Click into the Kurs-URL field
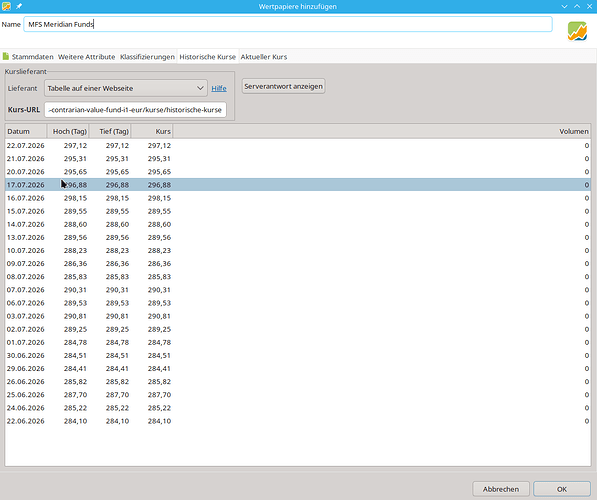This screenshot has height=500, width=597. (x=135, y=110)
